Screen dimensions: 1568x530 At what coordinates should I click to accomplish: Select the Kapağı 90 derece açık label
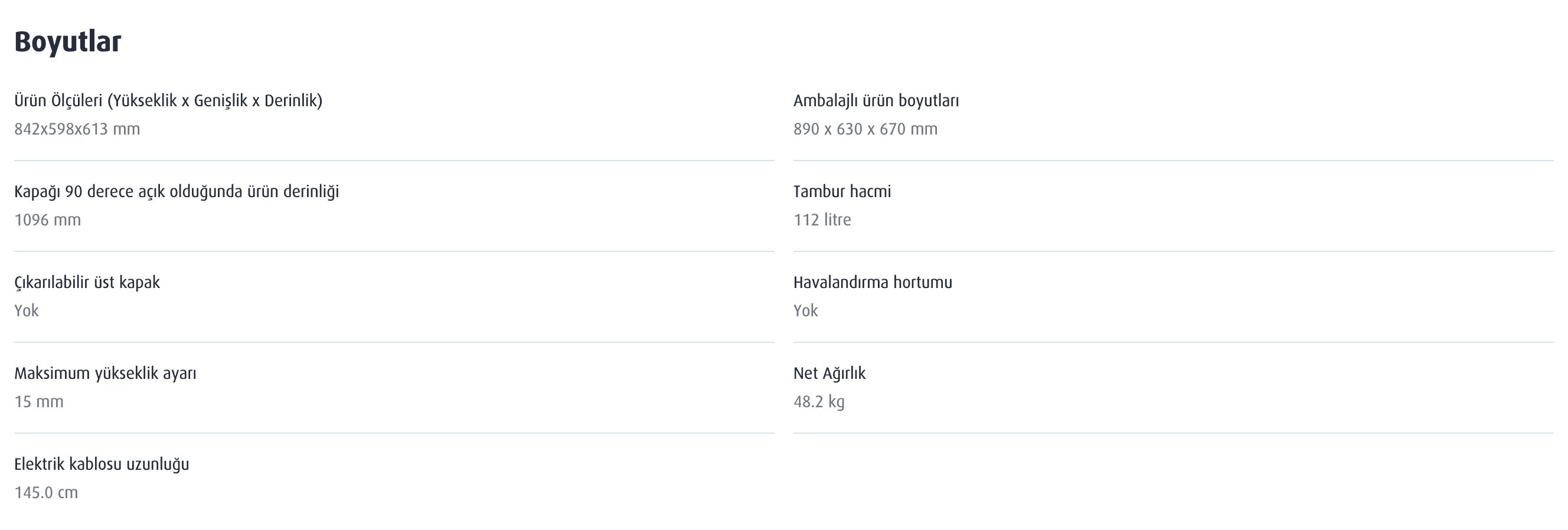177,191
